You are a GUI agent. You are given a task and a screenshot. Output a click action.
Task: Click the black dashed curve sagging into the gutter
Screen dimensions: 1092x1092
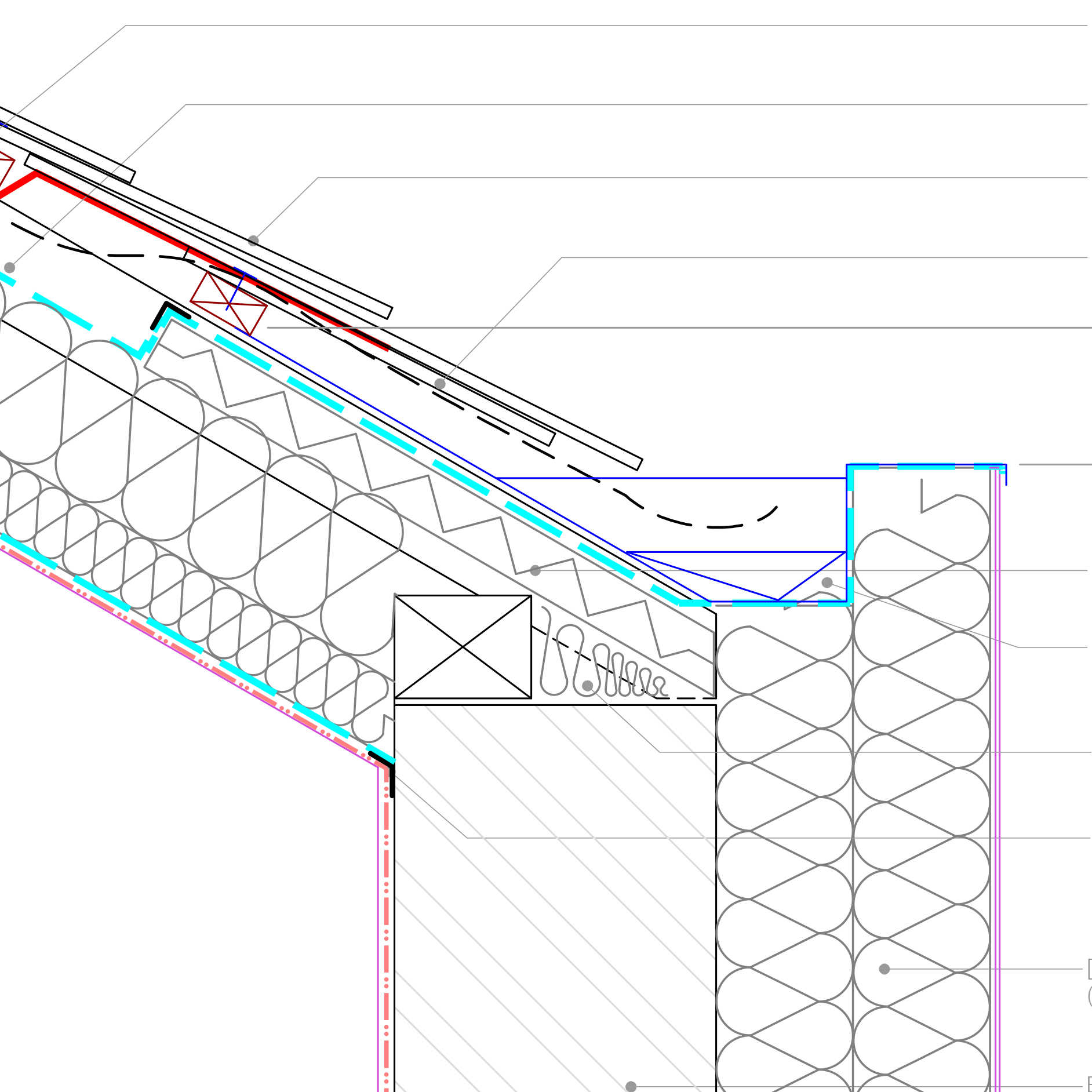[x=719, y=526]
